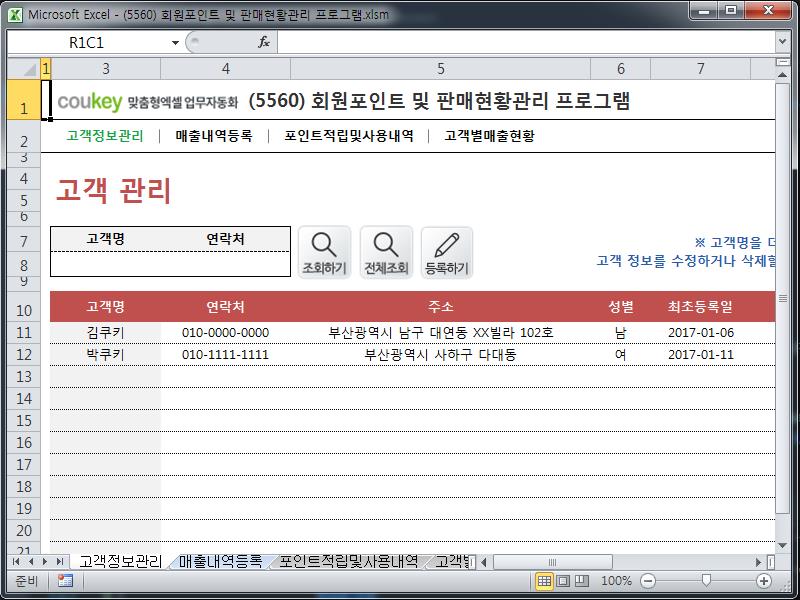Click address cell with XX빌라 102호

click(x=441, y=333)
